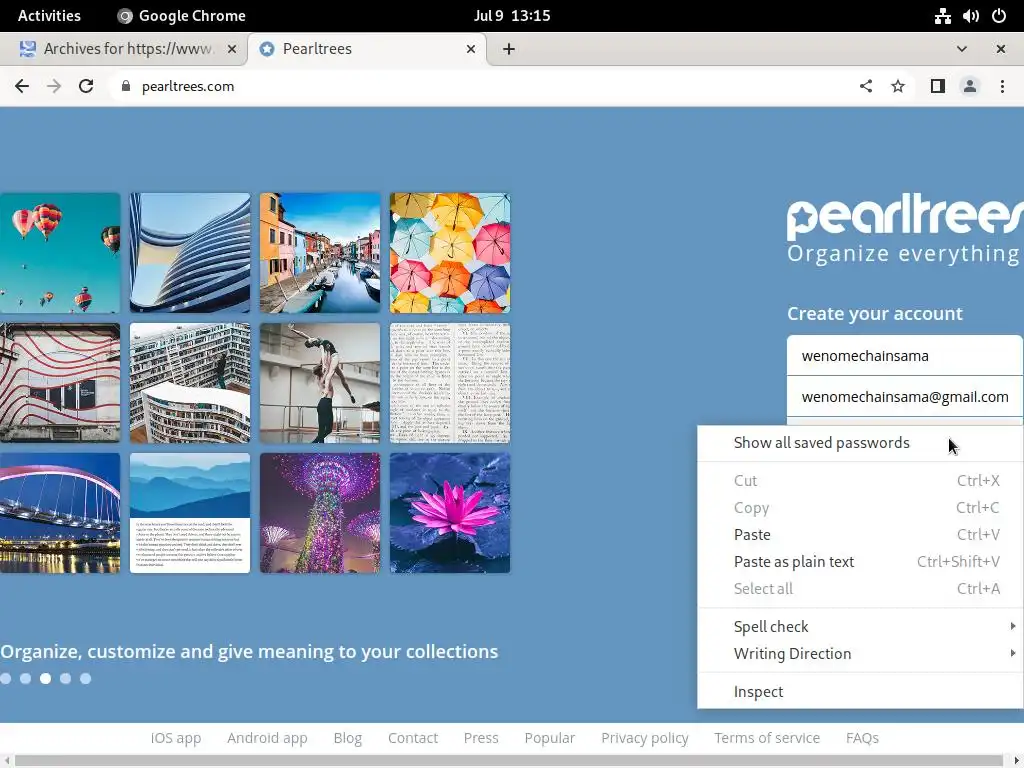Click the Google Chrome app menu

click(x=182, y=16)
